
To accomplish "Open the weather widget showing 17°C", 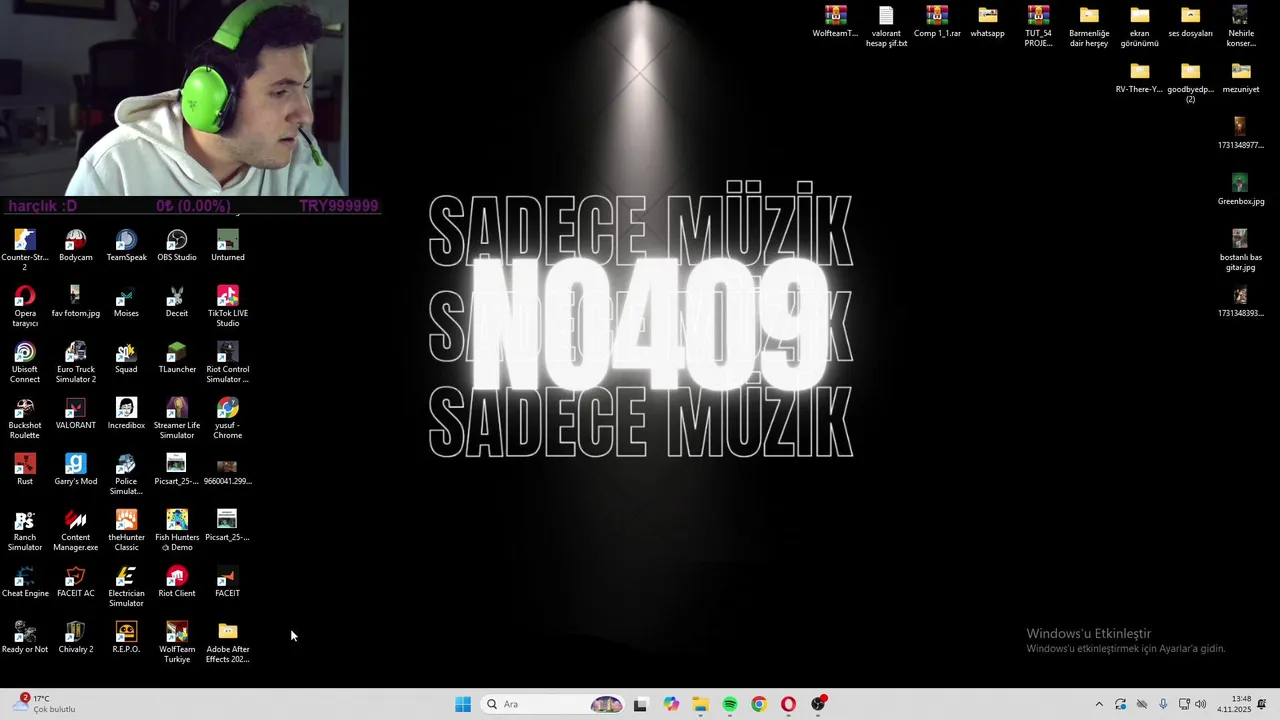I will click(45, 704).
